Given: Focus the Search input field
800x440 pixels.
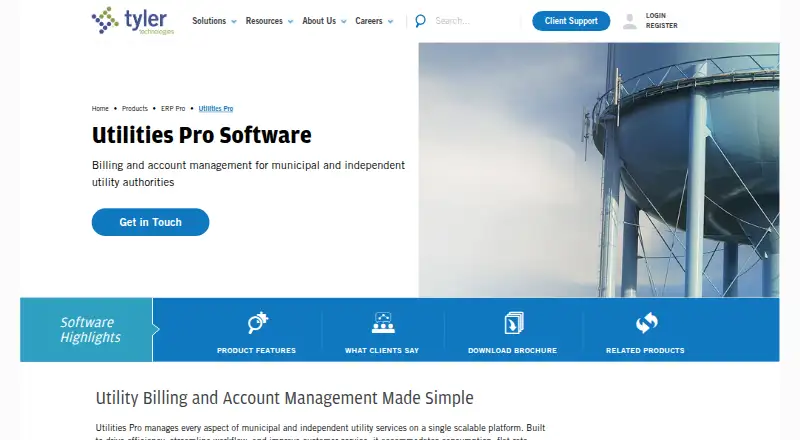Looking at the screenshot, I should (474, 21).
